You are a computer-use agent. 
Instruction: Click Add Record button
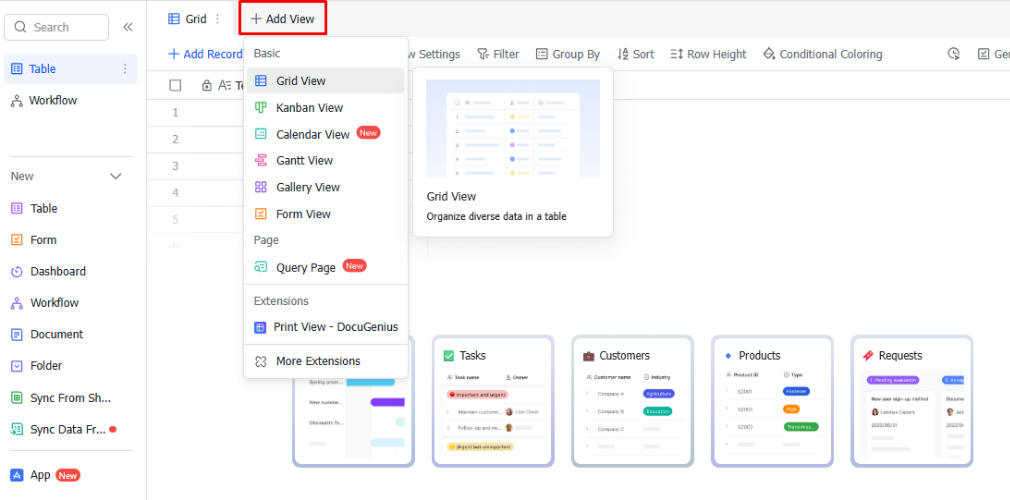205,54
